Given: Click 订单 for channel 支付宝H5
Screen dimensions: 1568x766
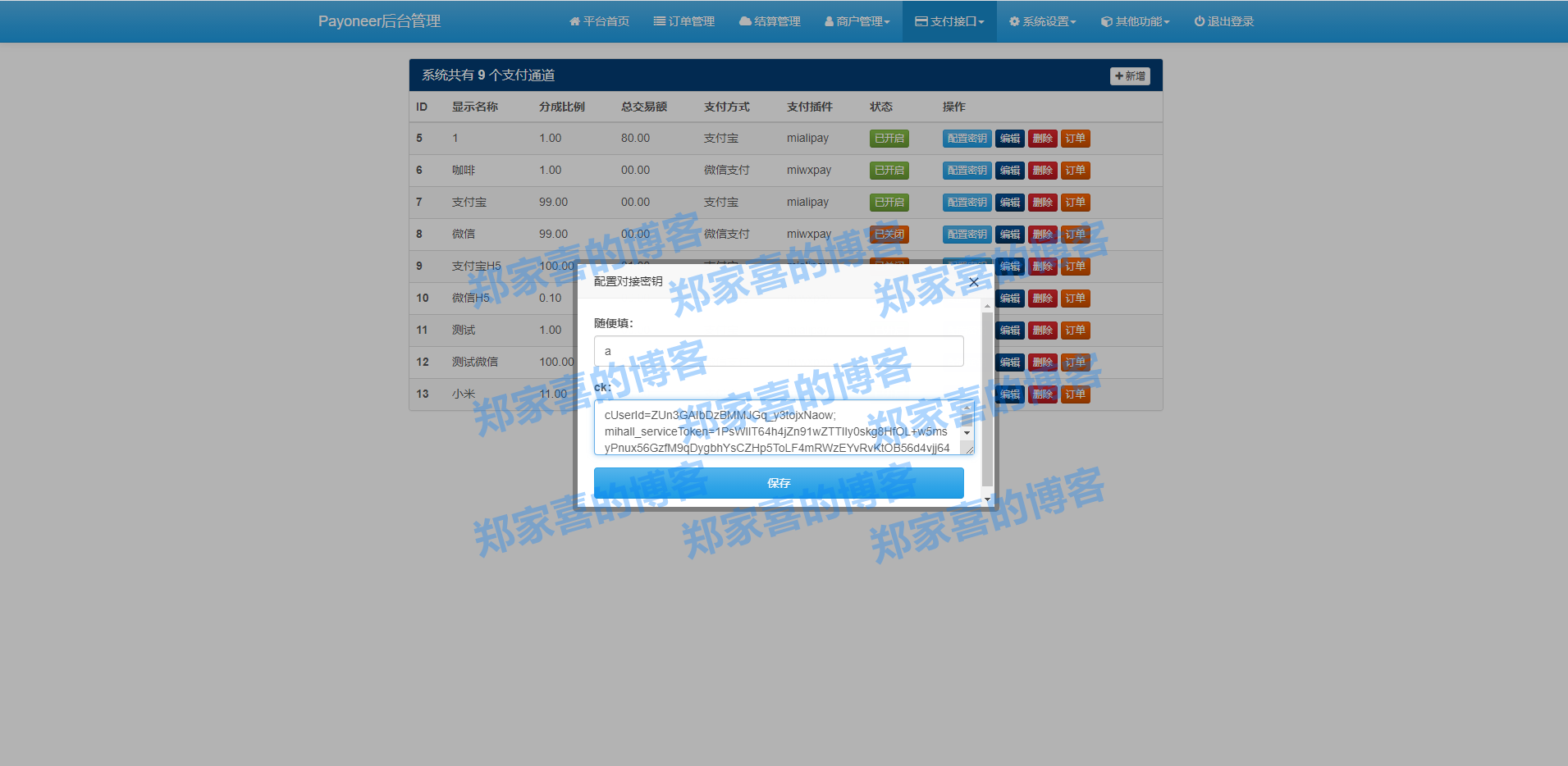Looking at the screenshot, I should point(1075,267).
